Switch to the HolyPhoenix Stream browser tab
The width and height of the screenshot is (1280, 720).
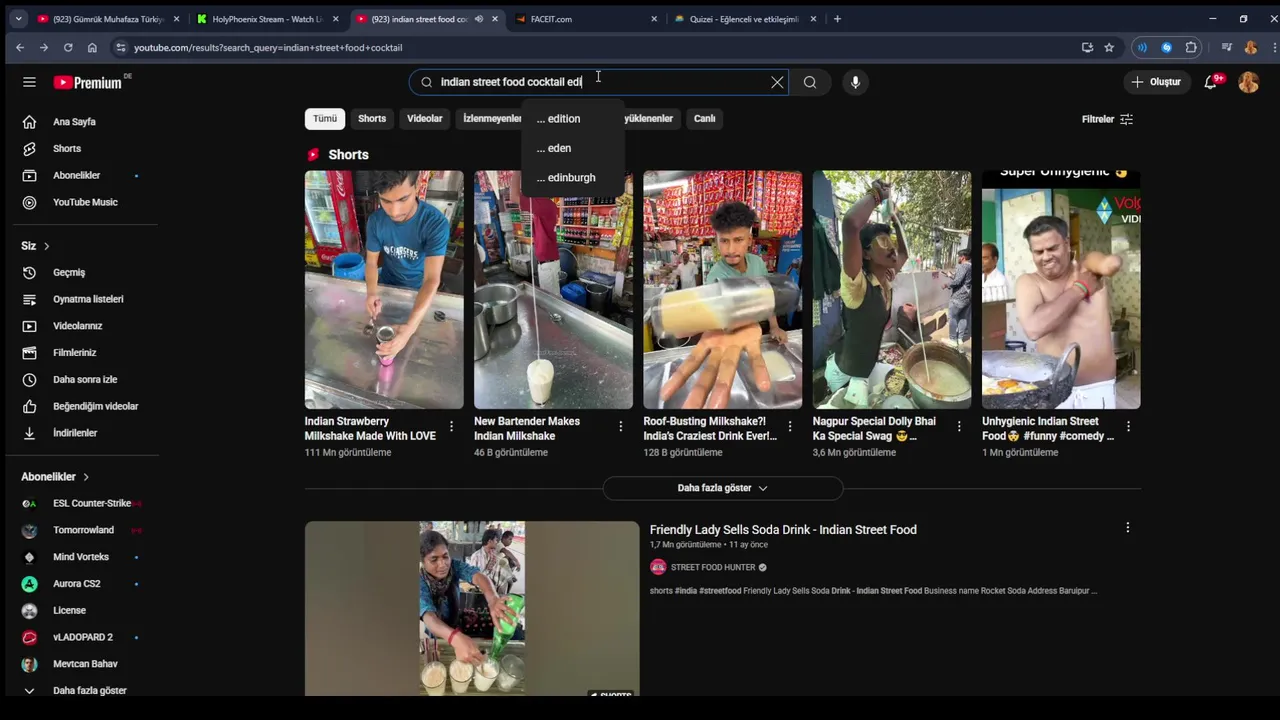coord(268,19)
